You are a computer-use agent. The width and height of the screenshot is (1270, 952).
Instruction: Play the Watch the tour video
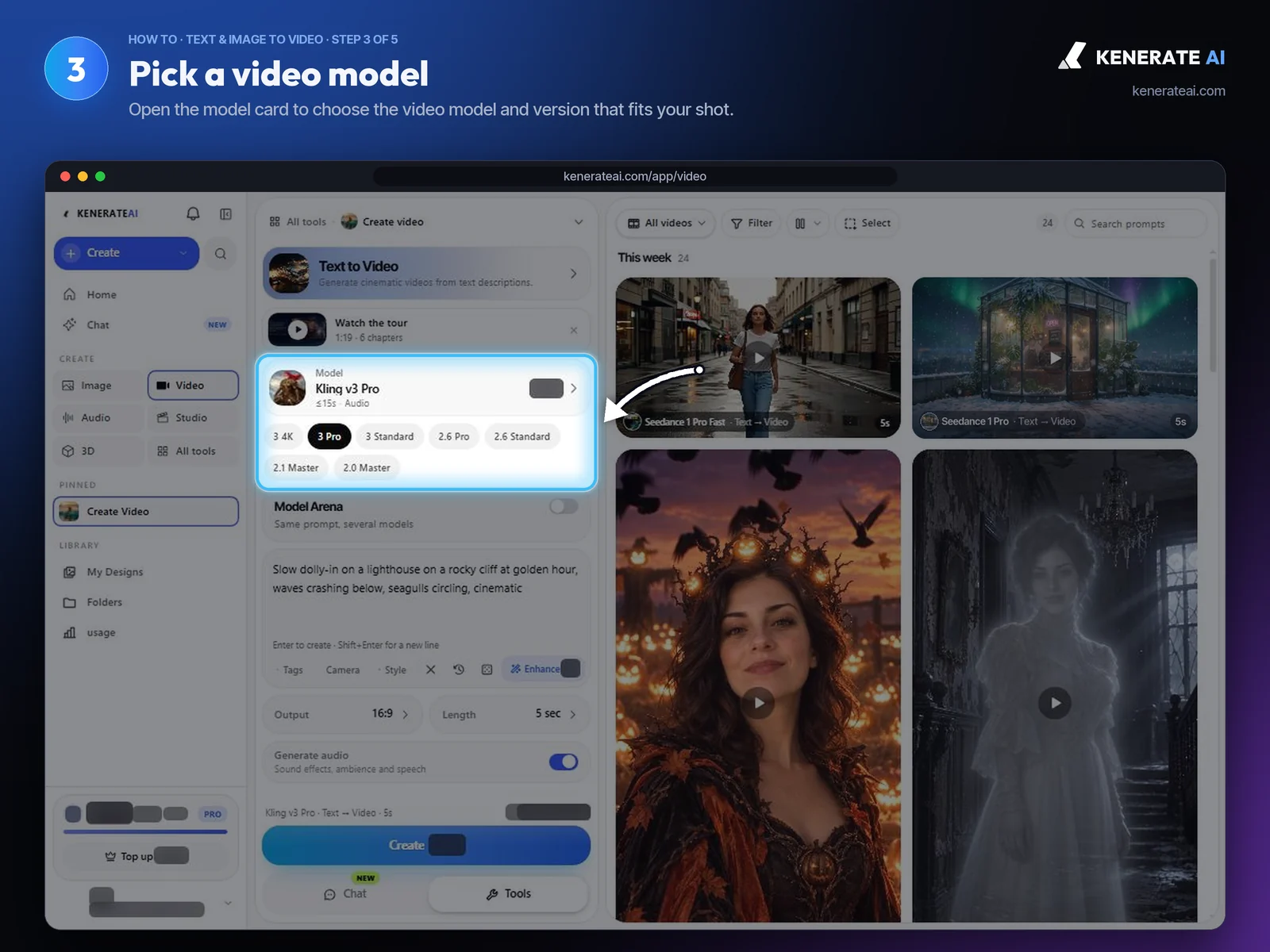pyautogui.click(x=297, y=330)
